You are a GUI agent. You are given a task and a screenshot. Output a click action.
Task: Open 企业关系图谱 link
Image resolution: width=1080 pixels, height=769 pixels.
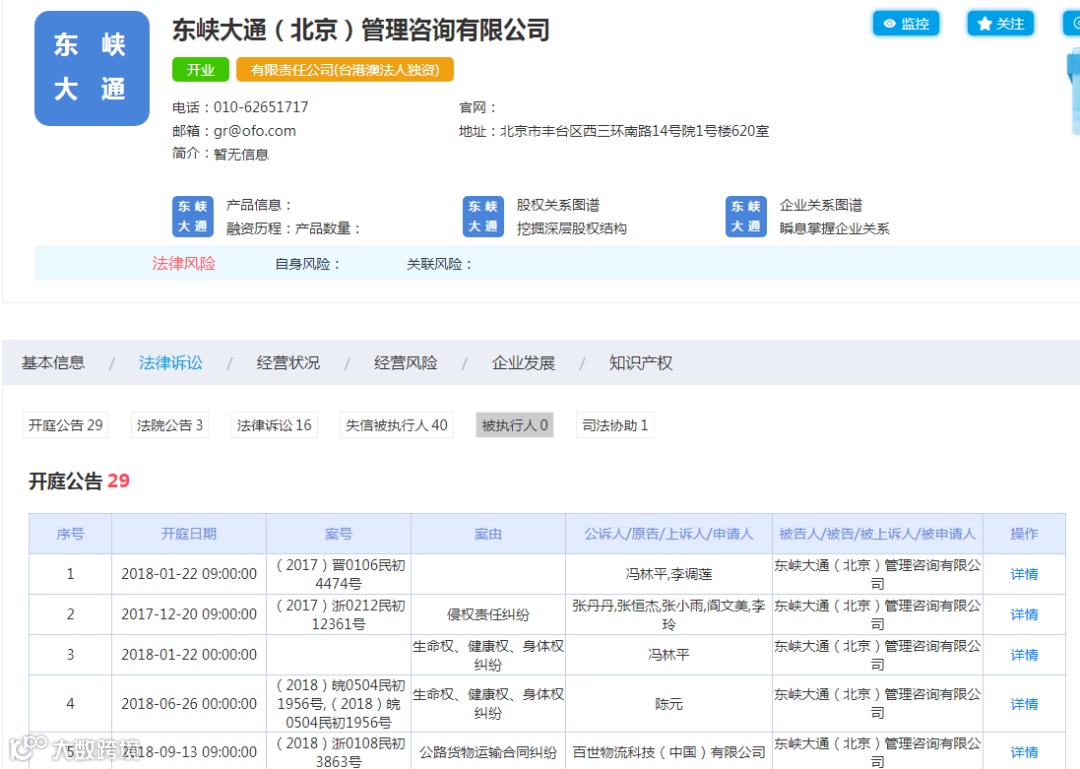[821, 205]
